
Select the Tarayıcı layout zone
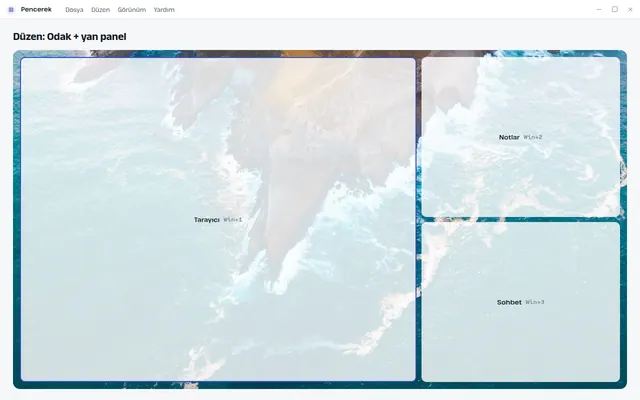[218, 220]
